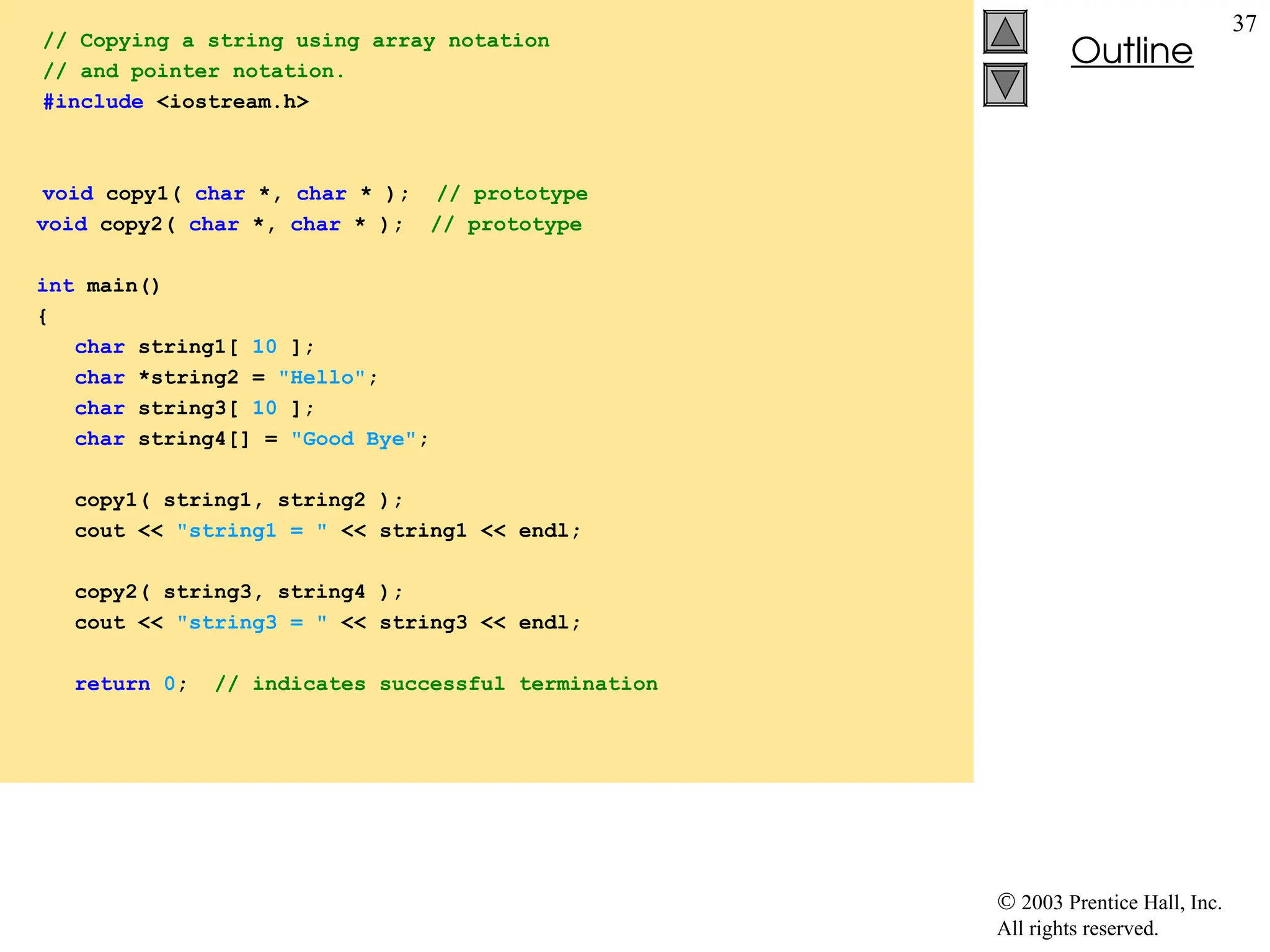Click the up arrow navigation button

pos(1005,32)
